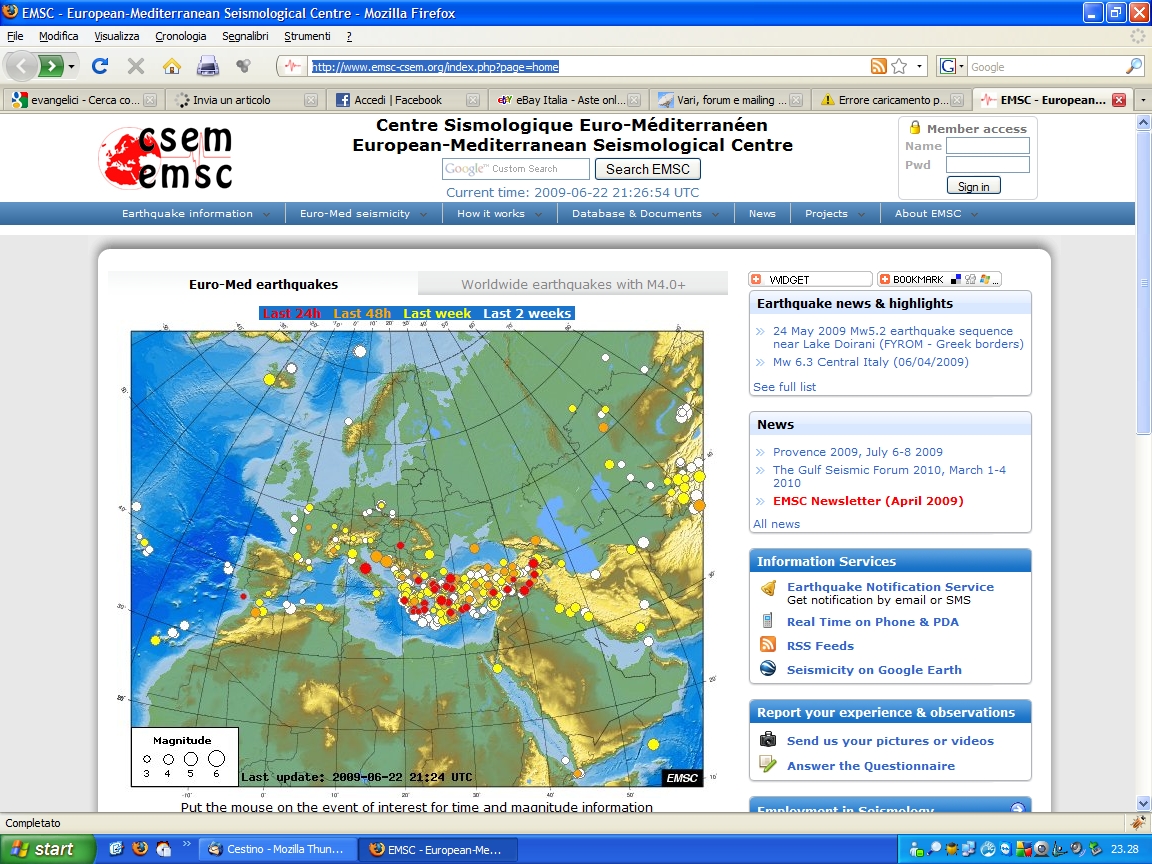Click the Windows start button
The width and height of the screenshot is (1152, 864).
point(47,849)
